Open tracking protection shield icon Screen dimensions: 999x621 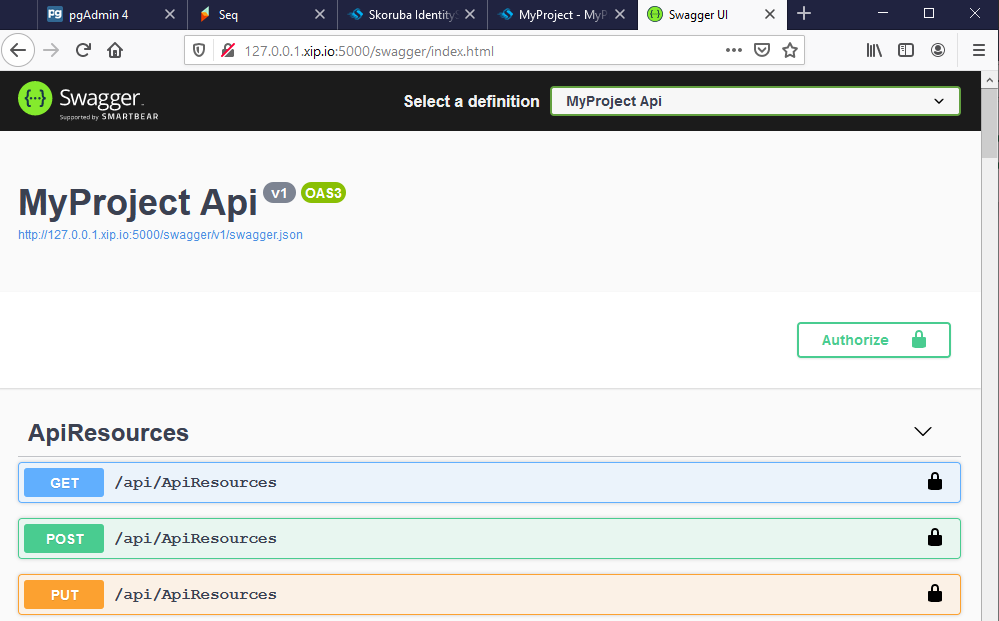click(x=199, y=50)
